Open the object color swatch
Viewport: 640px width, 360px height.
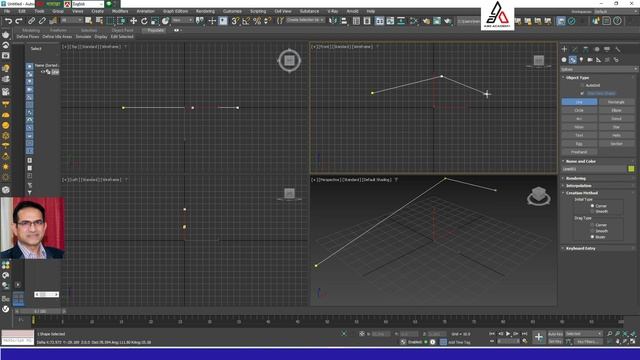[631, 169]
